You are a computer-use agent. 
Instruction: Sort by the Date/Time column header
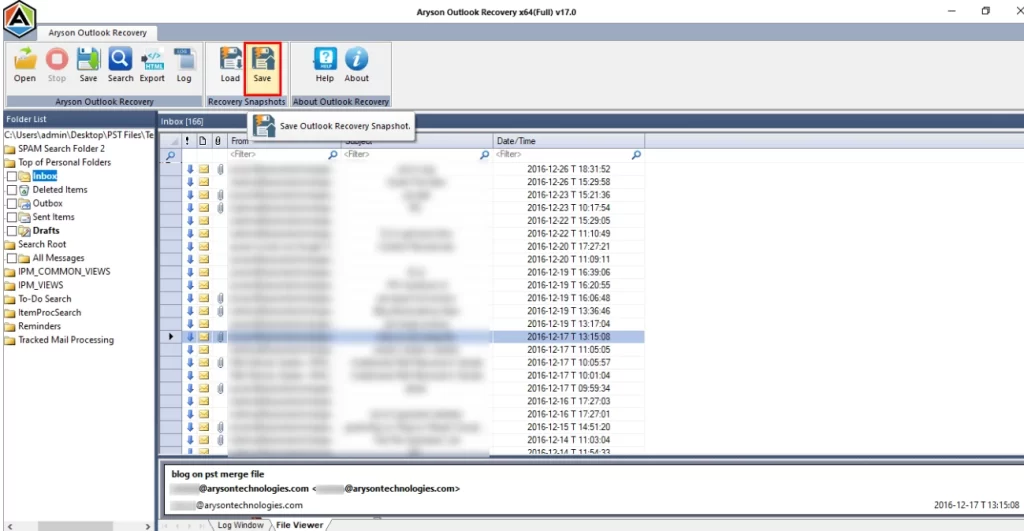[569, 141]
